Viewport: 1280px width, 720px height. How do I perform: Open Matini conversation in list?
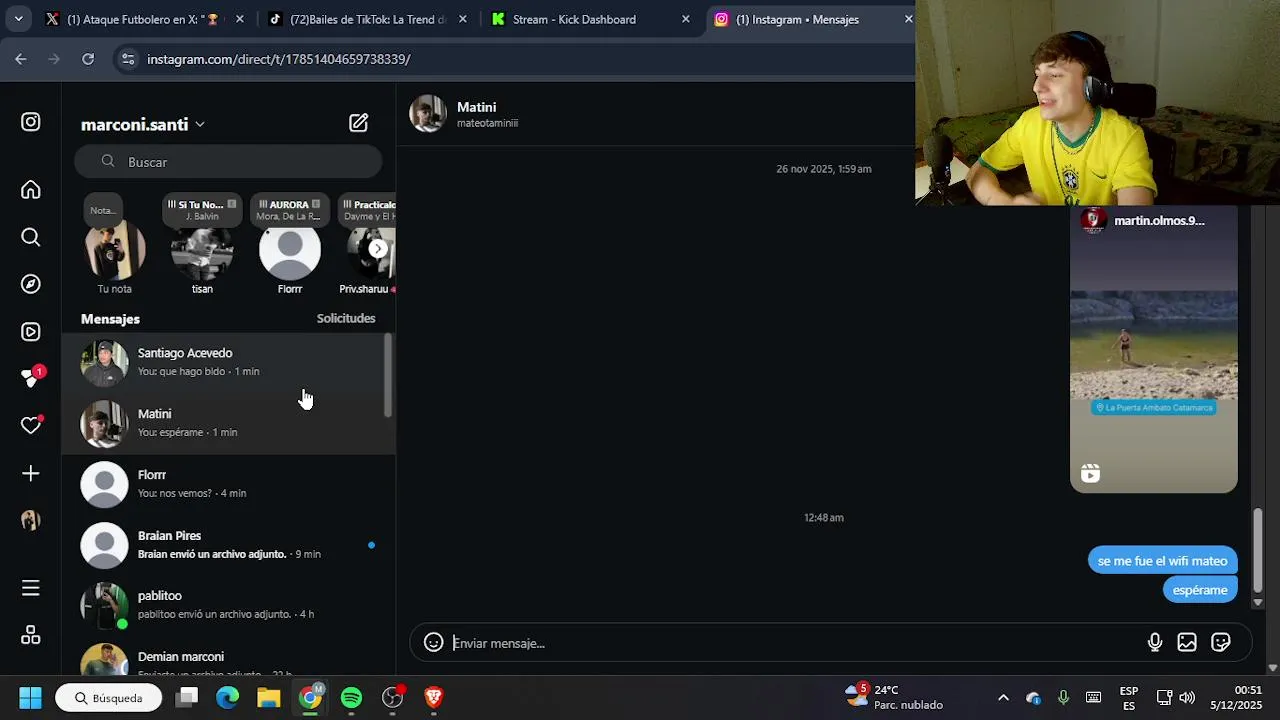click(228, 423)
